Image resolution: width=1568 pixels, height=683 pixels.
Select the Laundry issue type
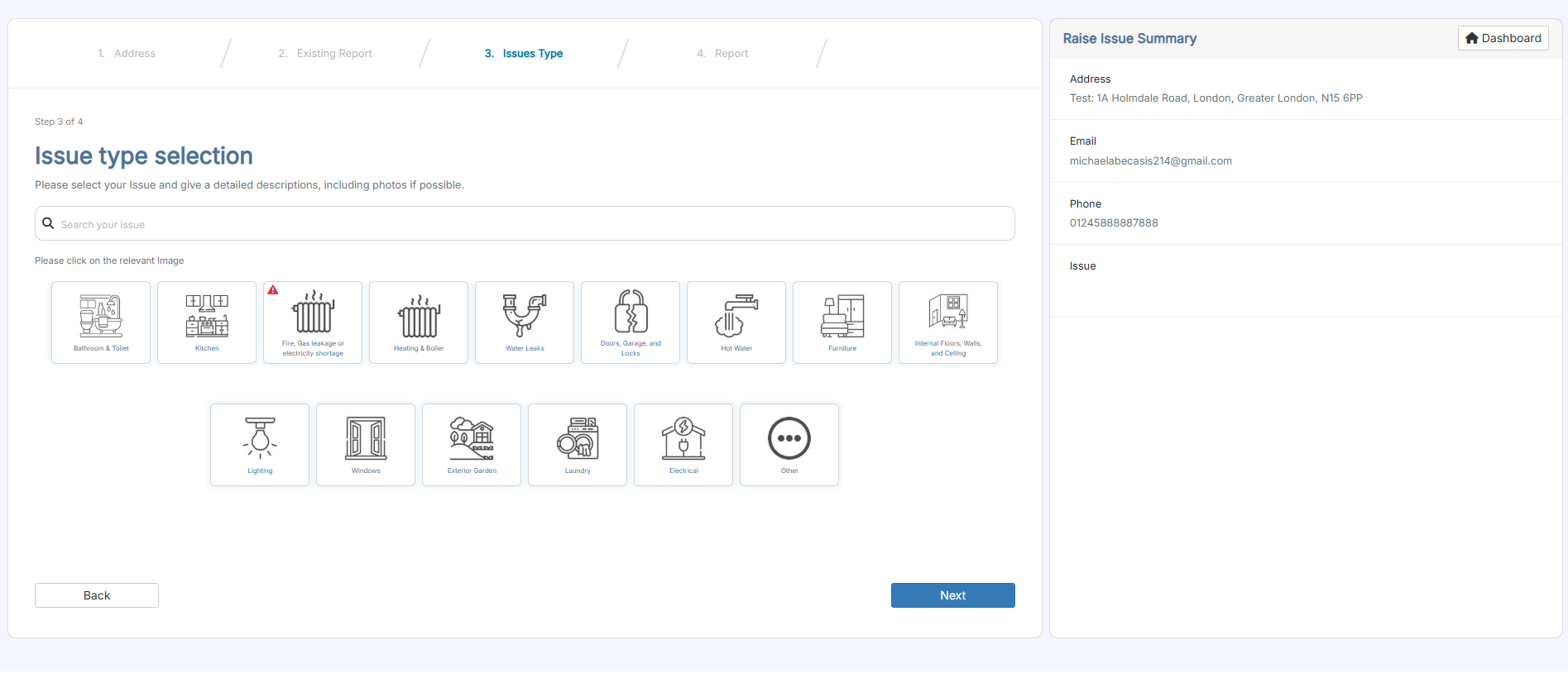pyautogui.click(x=578, y=445)
